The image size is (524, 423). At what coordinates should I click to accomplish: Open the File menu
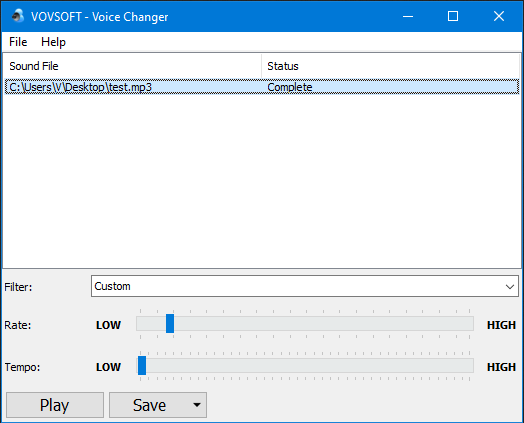point(18,42)
